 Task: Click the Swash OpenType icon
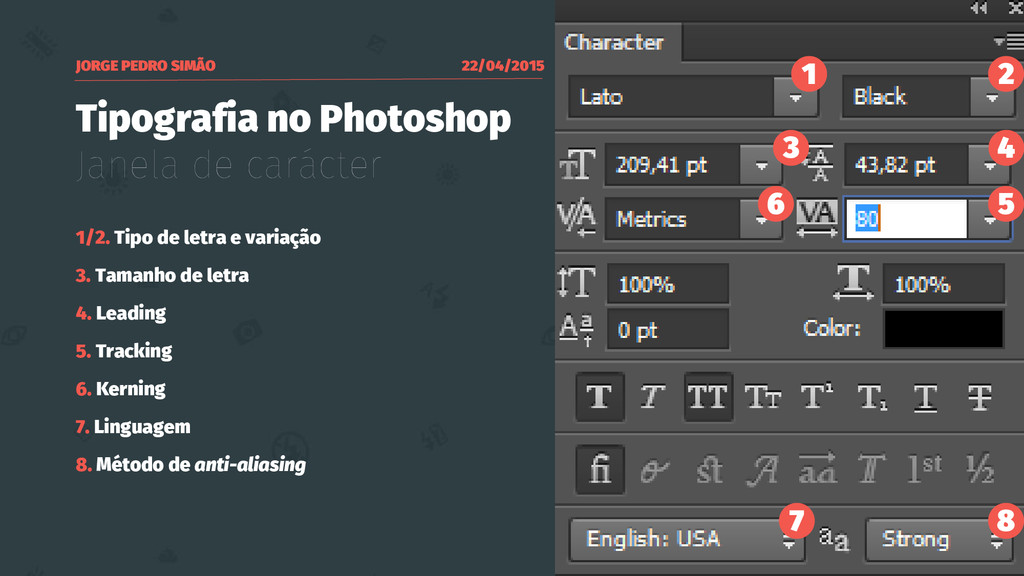pos(763,469)
